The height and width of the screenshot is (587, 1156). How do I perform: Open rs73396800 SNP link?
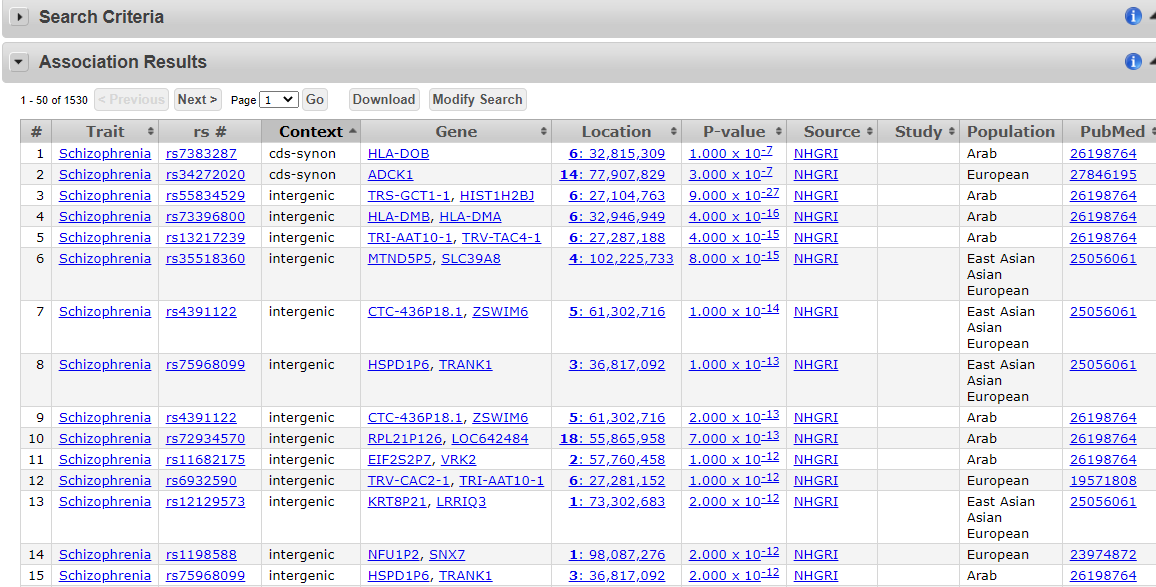[206, 216]
